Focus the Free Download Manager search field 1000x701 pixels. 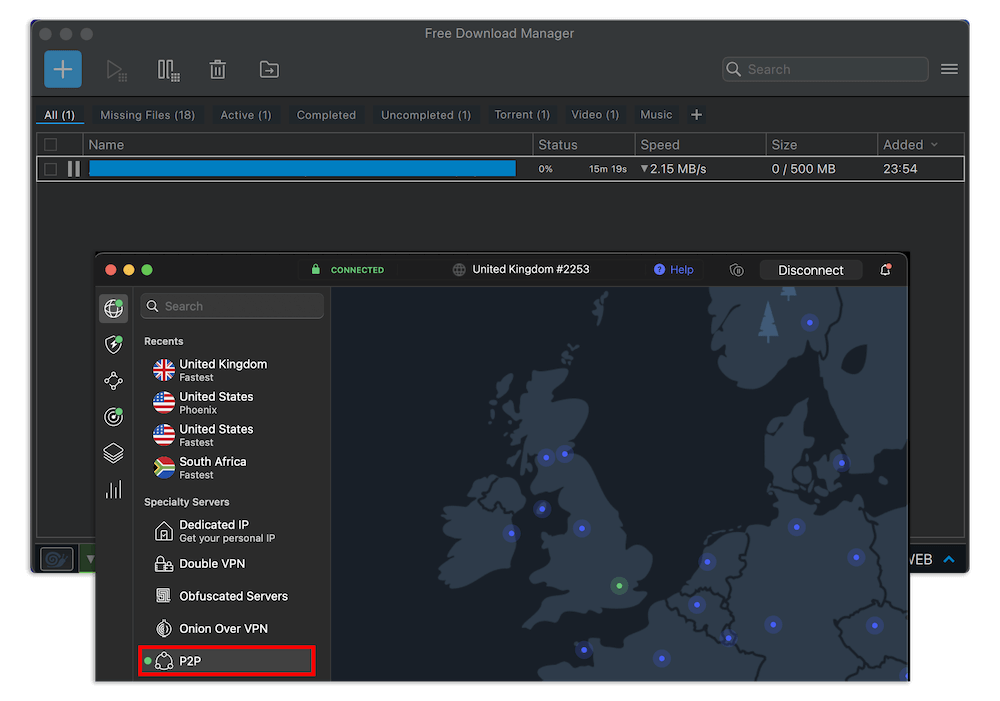(825, 69)
